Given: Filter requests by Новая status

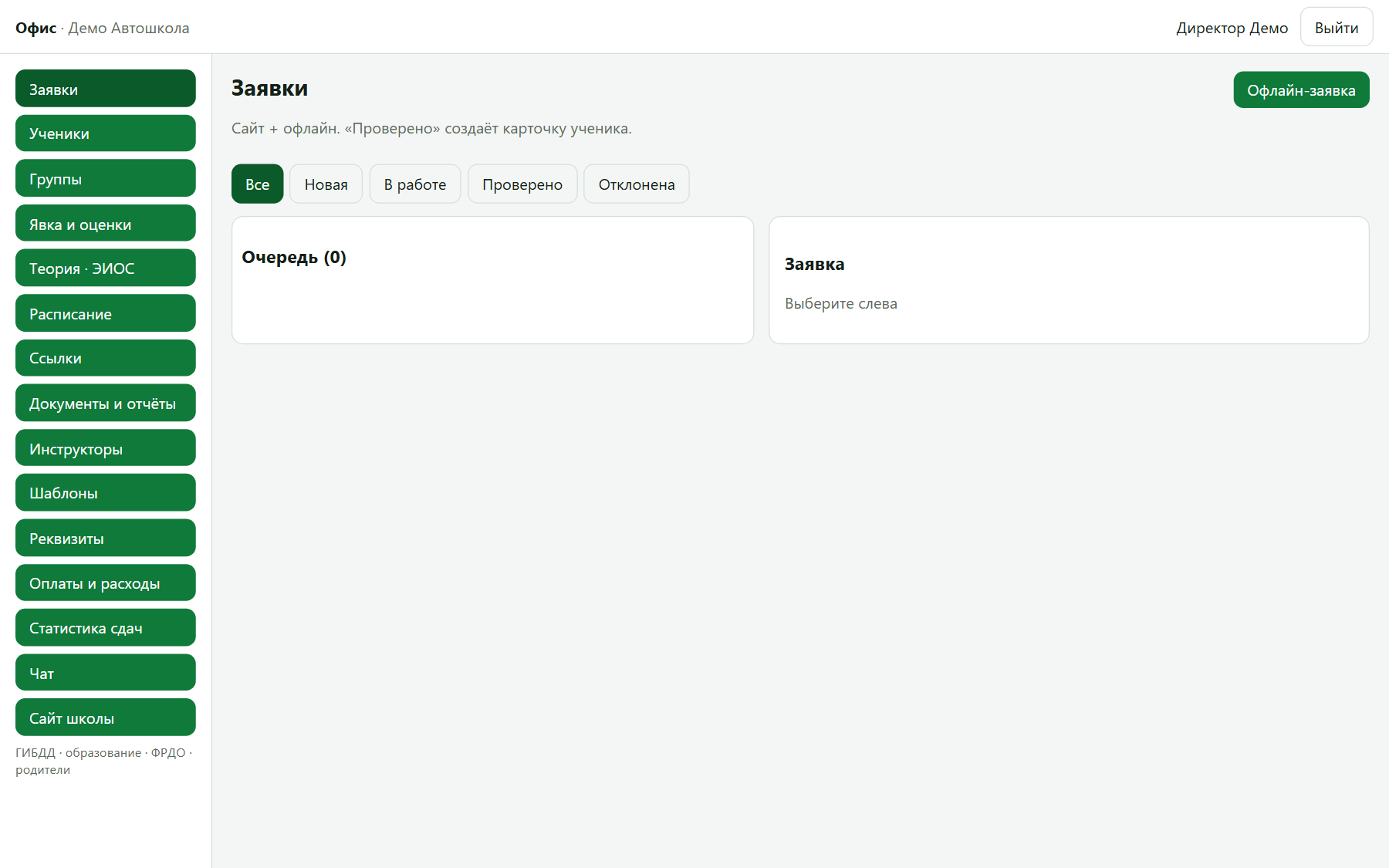Looking at the screenshot, I should 326,184.
